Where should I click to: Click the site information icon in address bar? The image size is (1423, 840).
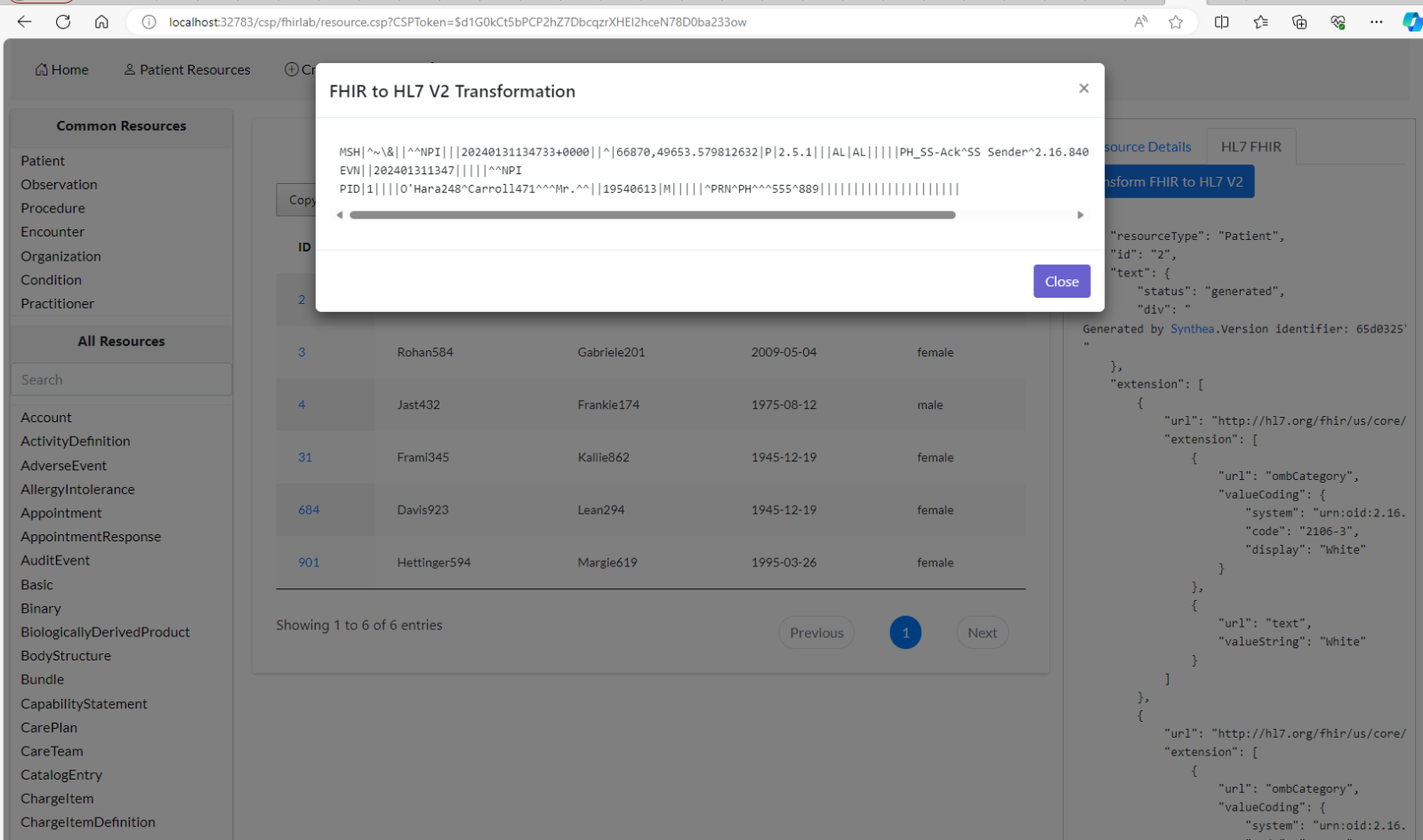coord(149,22)
